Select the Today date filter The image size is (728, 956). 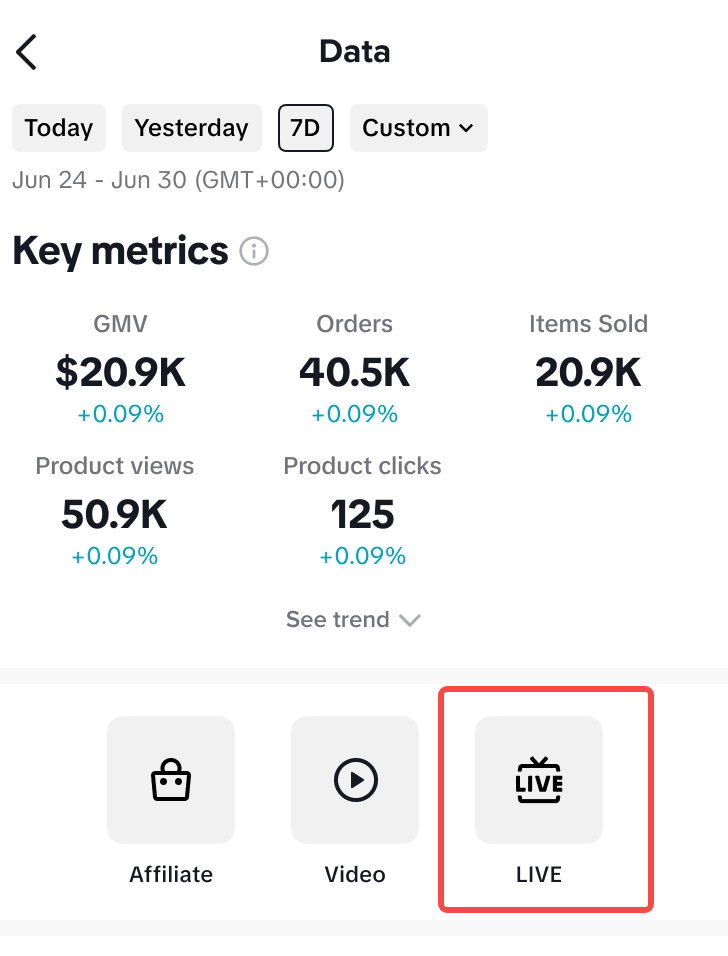coord(59,128)
